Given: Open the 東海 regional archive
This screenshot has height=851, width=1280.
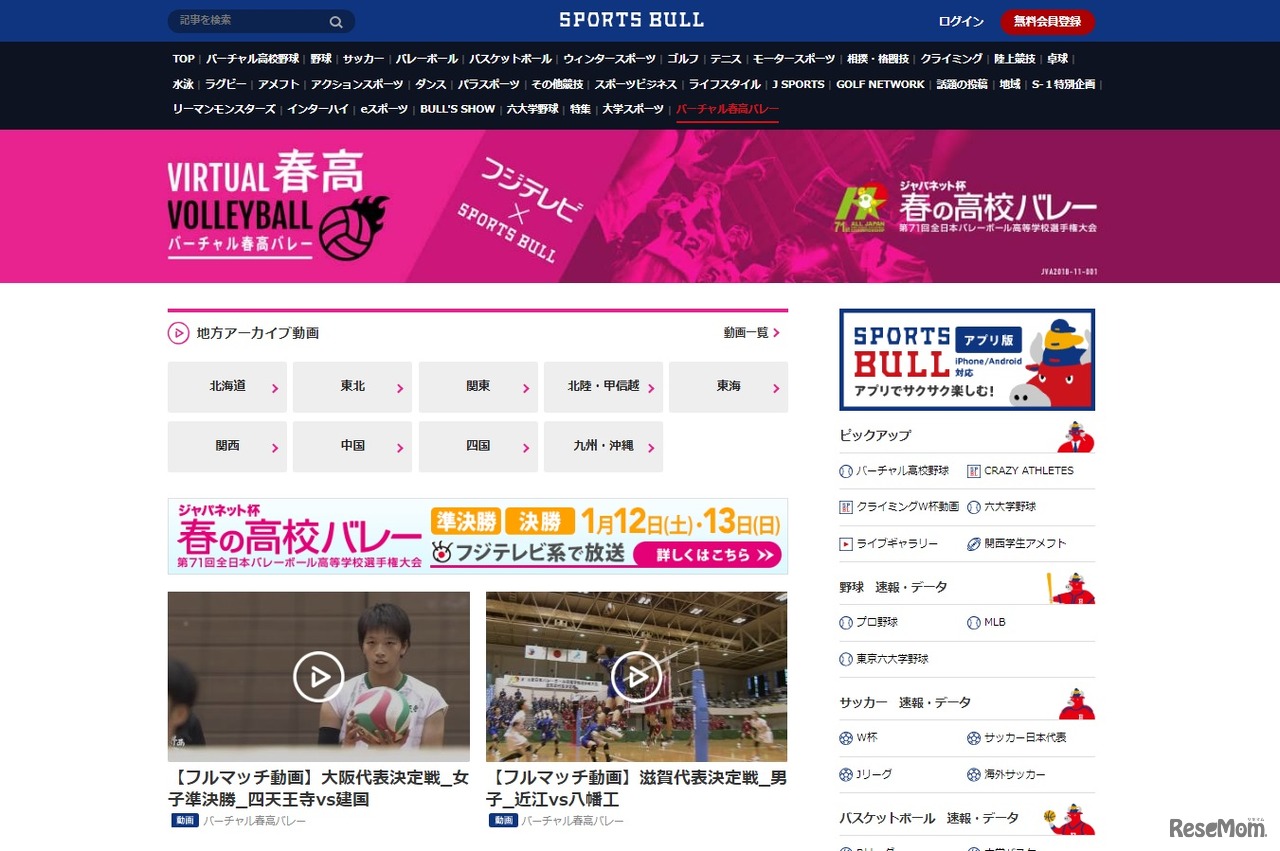Looking at the screenshot, I should 728,387.
